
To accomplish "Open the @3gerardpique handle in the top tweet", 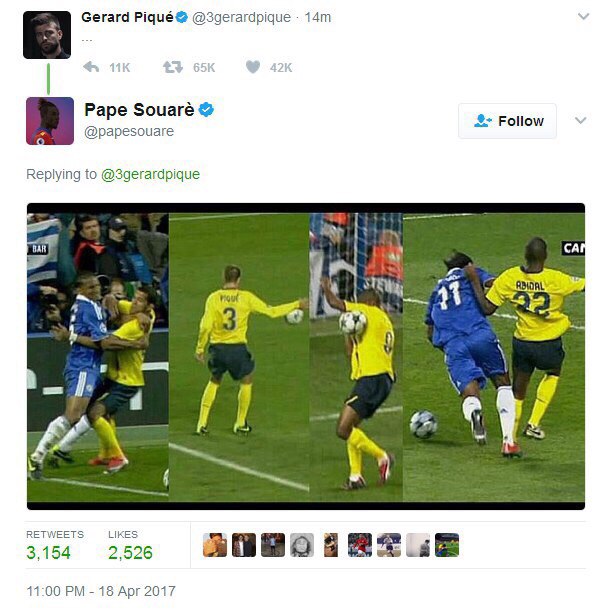I will pyautogui.click(x=241, y=17).
